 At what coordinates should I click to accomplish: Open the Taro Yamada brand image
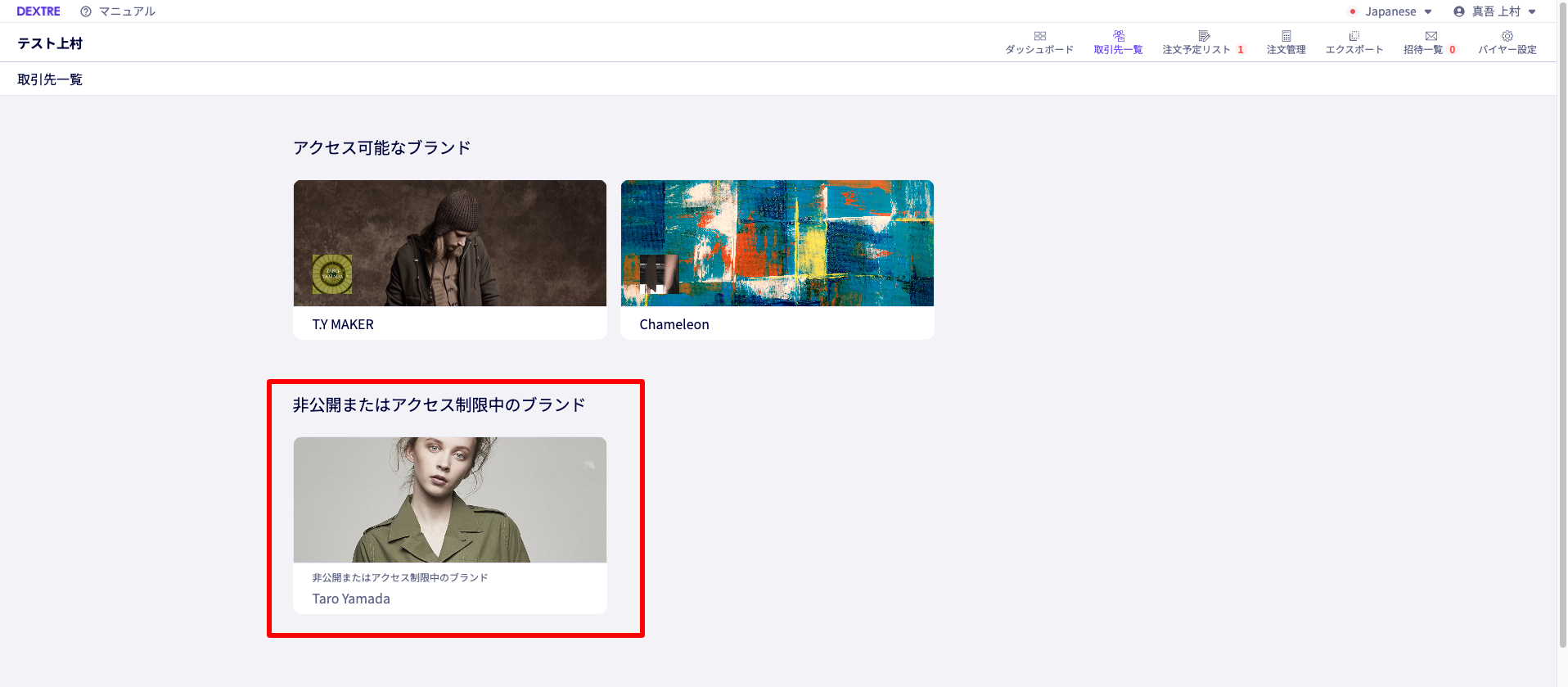click(x=450, y=499)
